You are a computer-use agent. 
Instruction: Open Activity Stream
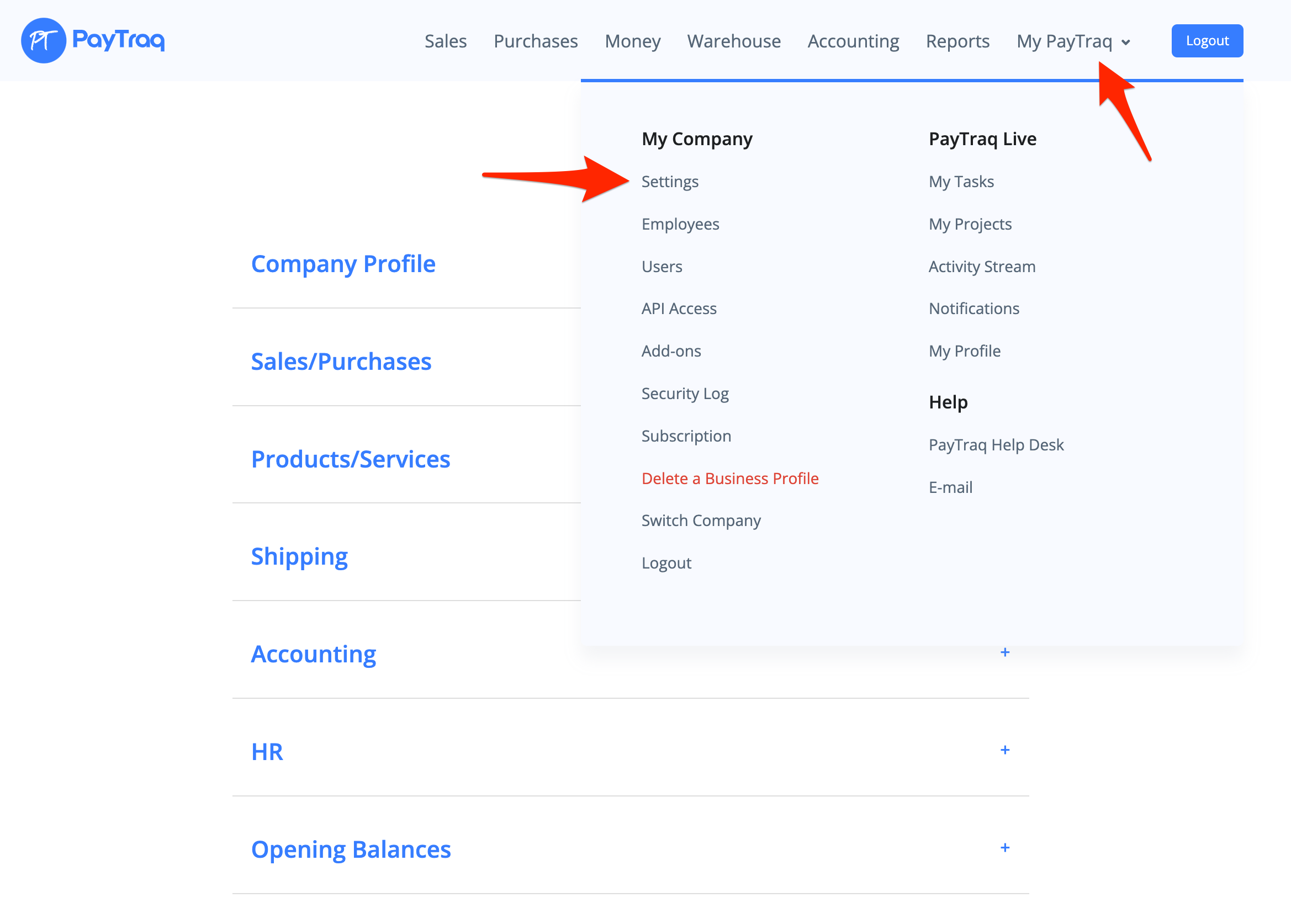click(981, 266)
